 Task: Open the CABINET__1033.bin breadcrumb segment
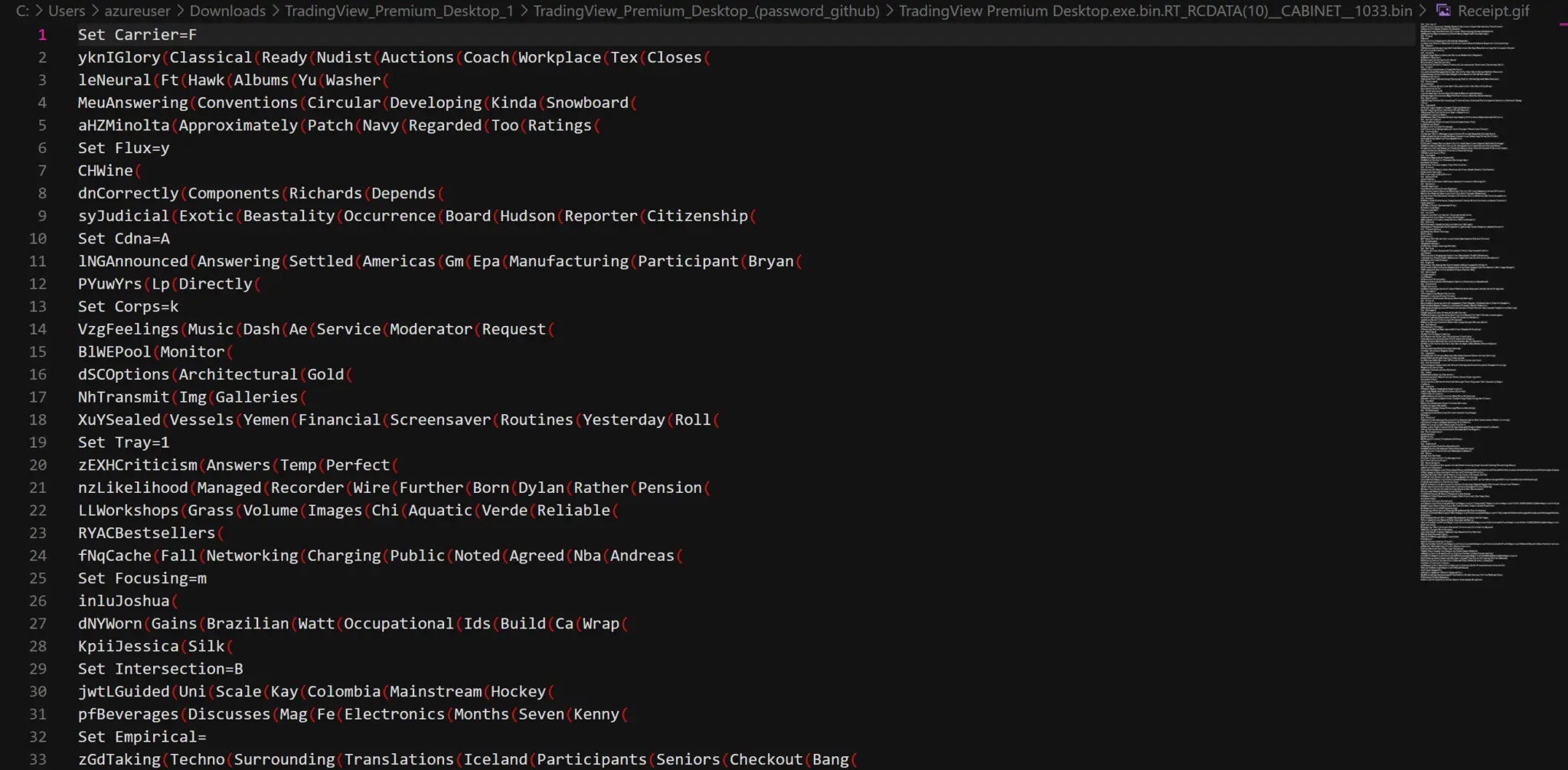1155,11
